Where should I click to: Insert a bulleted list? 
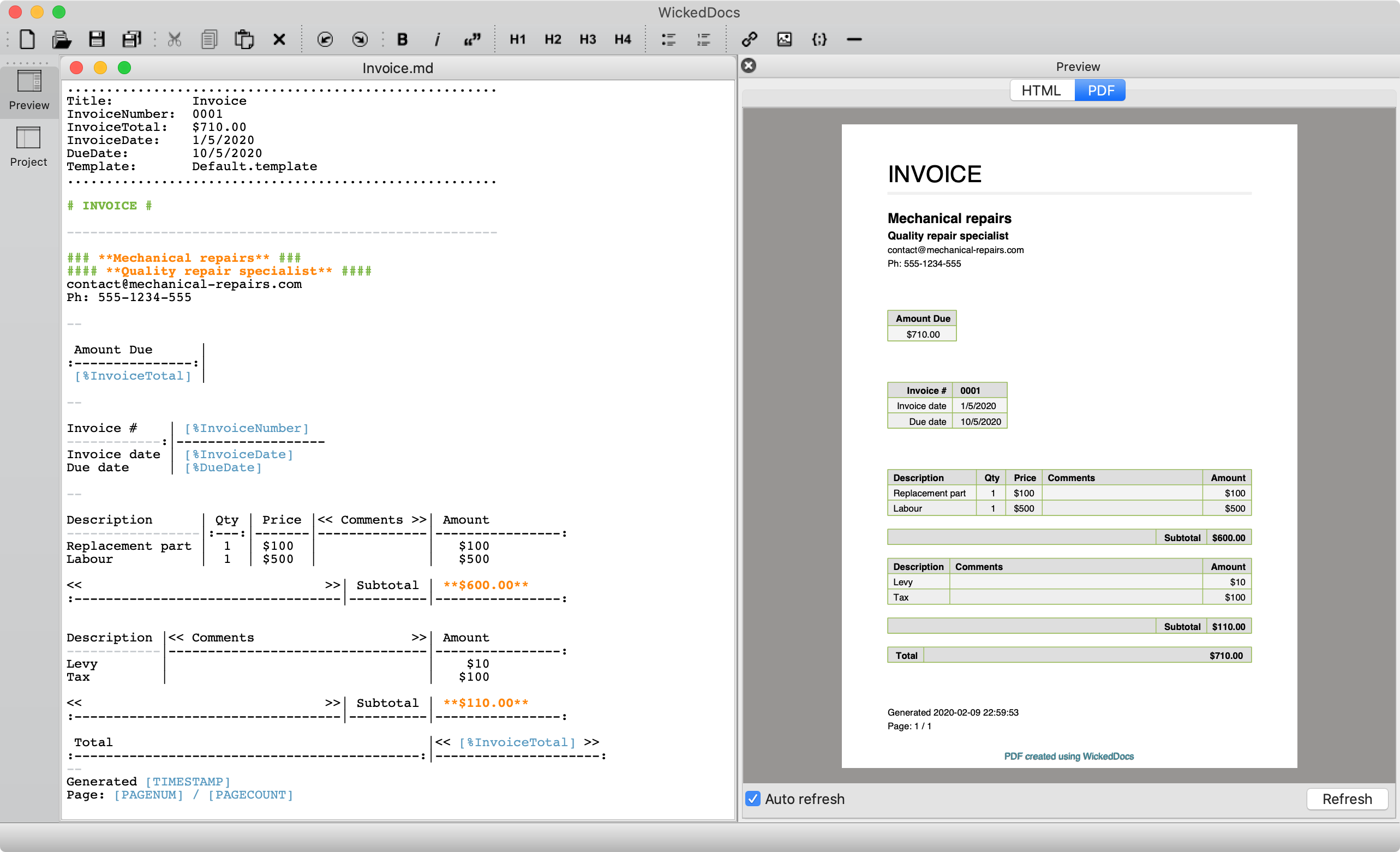click(668, 39)
